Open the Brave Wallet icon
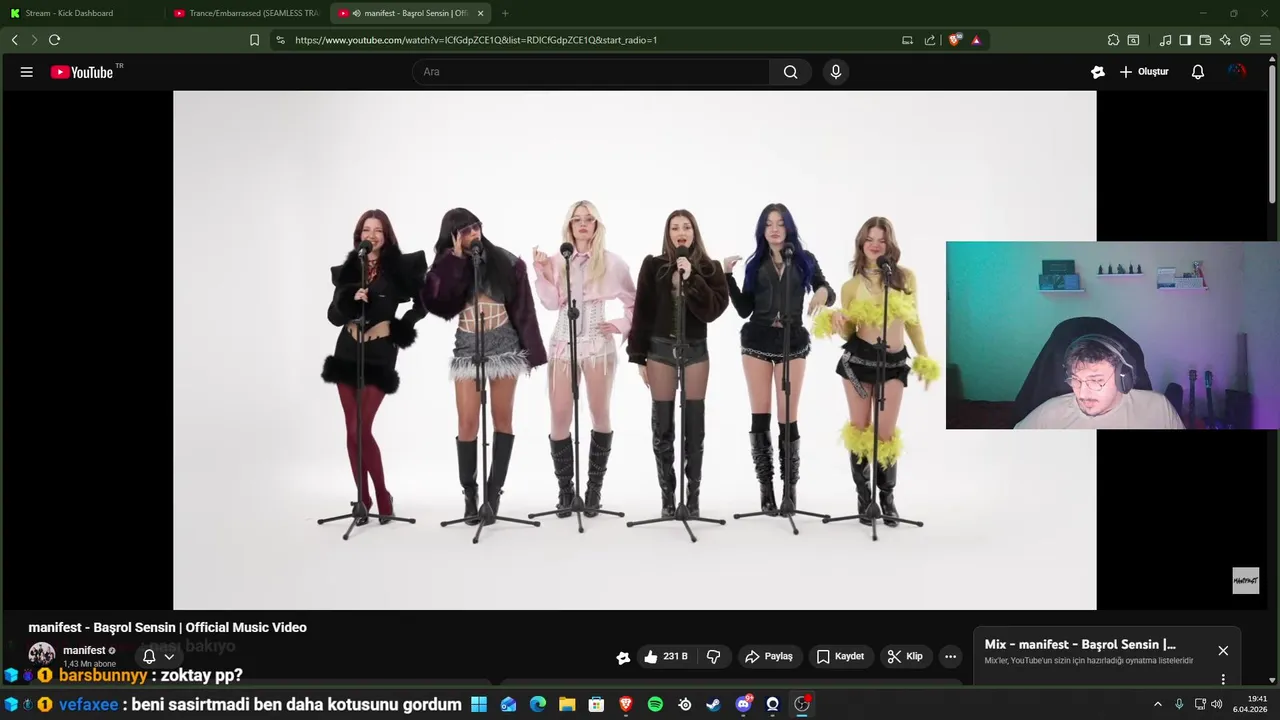Screen dimensions: 1280x720 point(1205,40)
